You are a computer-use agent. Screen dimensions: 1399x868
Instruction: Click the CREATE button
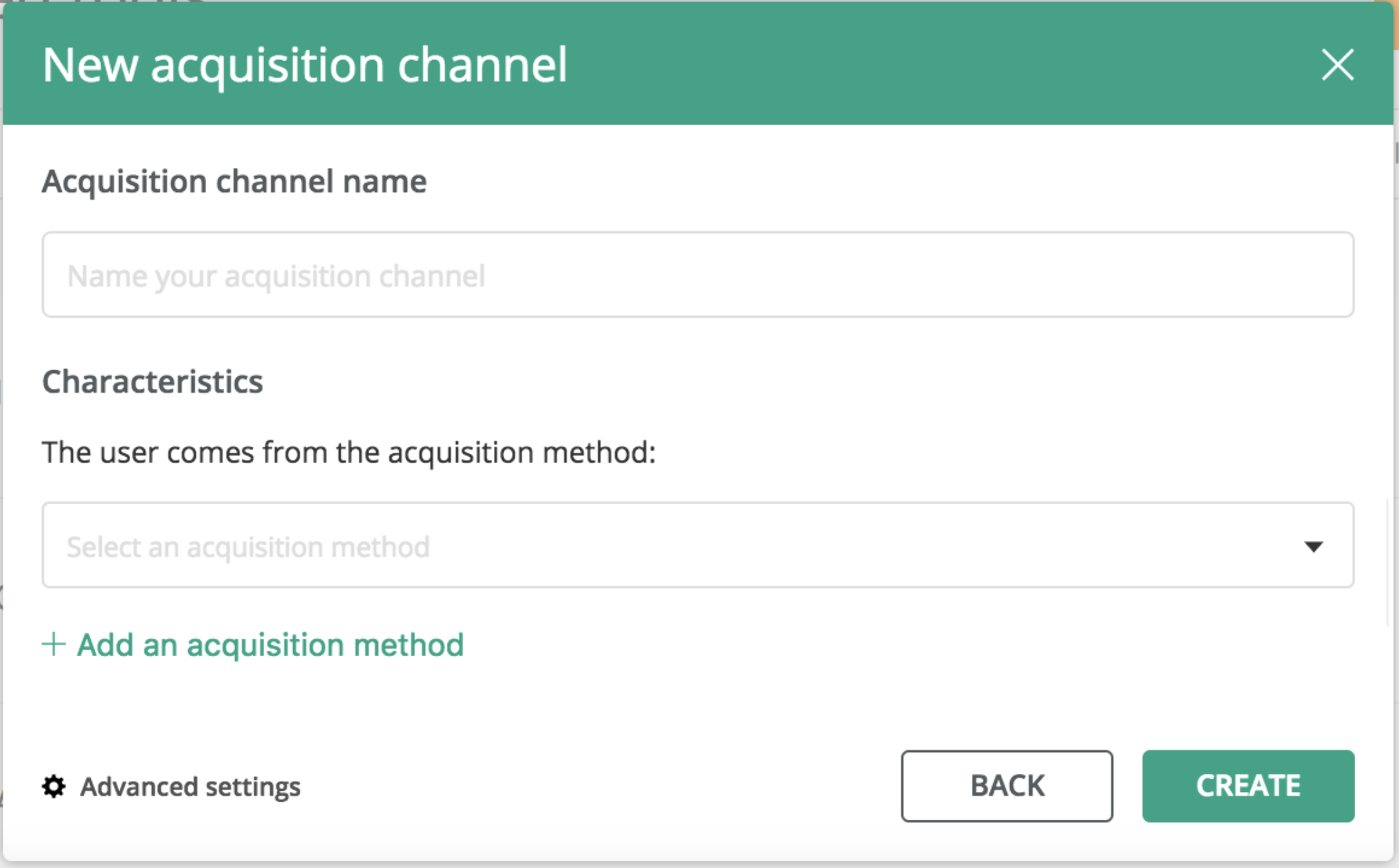pos(1248,786)
